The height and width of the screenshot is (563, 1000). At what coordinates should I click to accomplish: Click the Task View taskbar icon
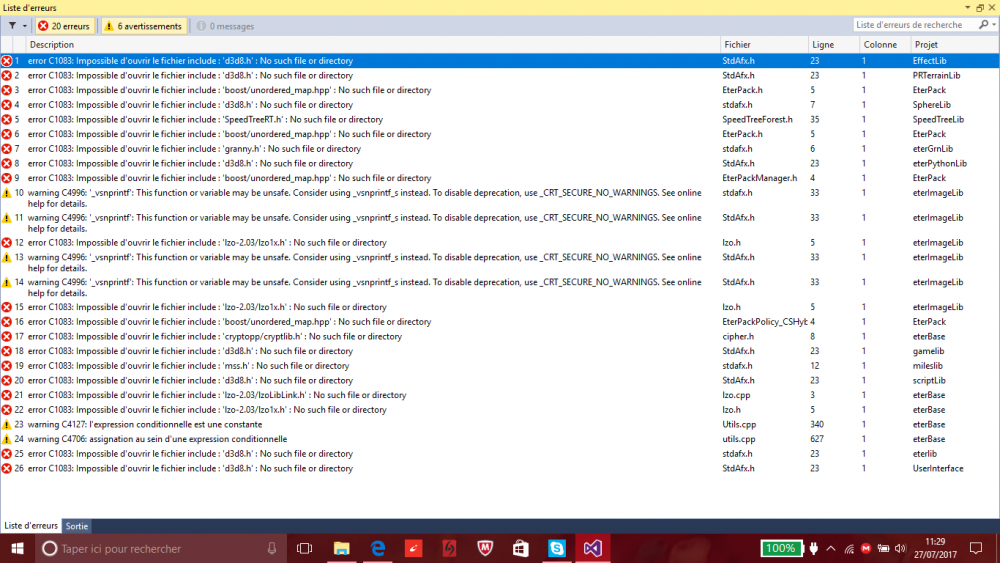(305, 548)
